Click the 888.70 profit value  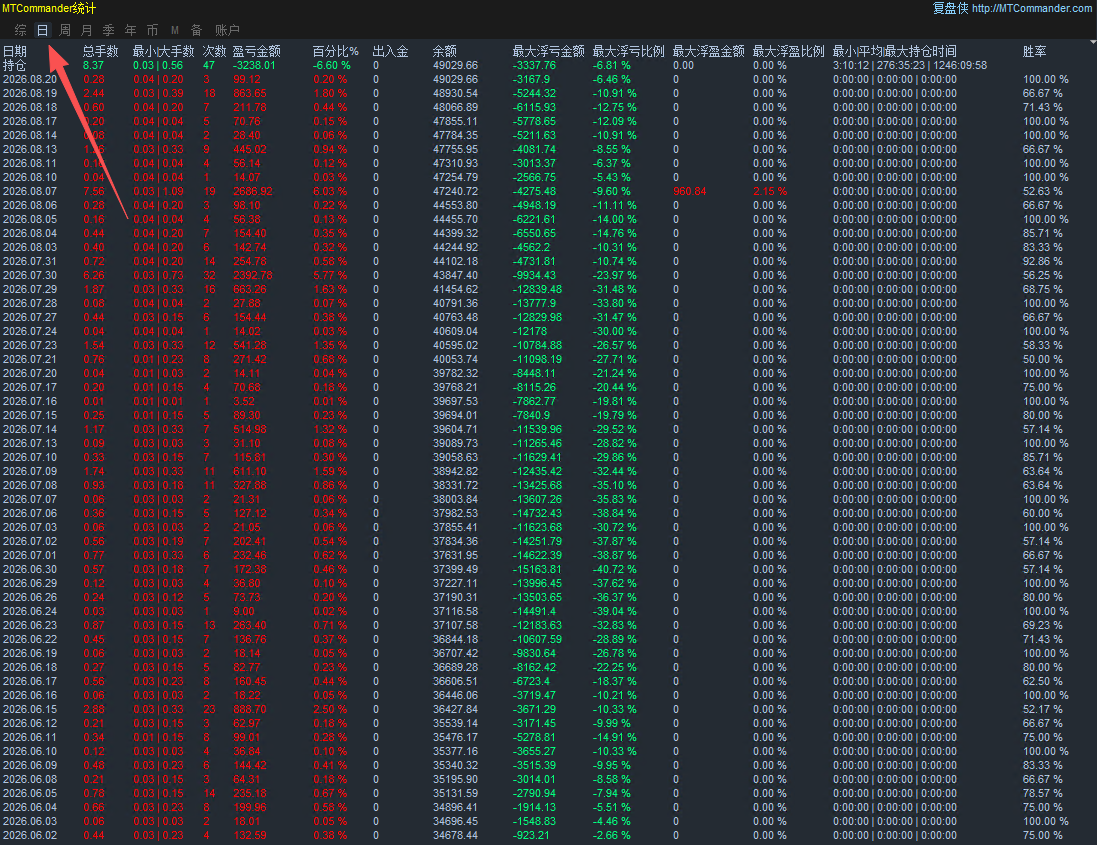tap(250, 709)
